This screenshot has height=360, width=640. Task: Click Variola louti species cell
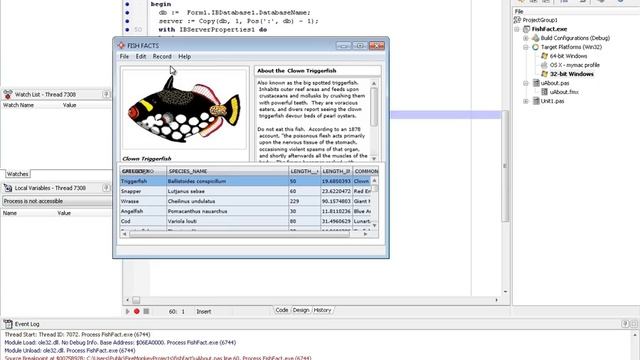pos(227,221)
